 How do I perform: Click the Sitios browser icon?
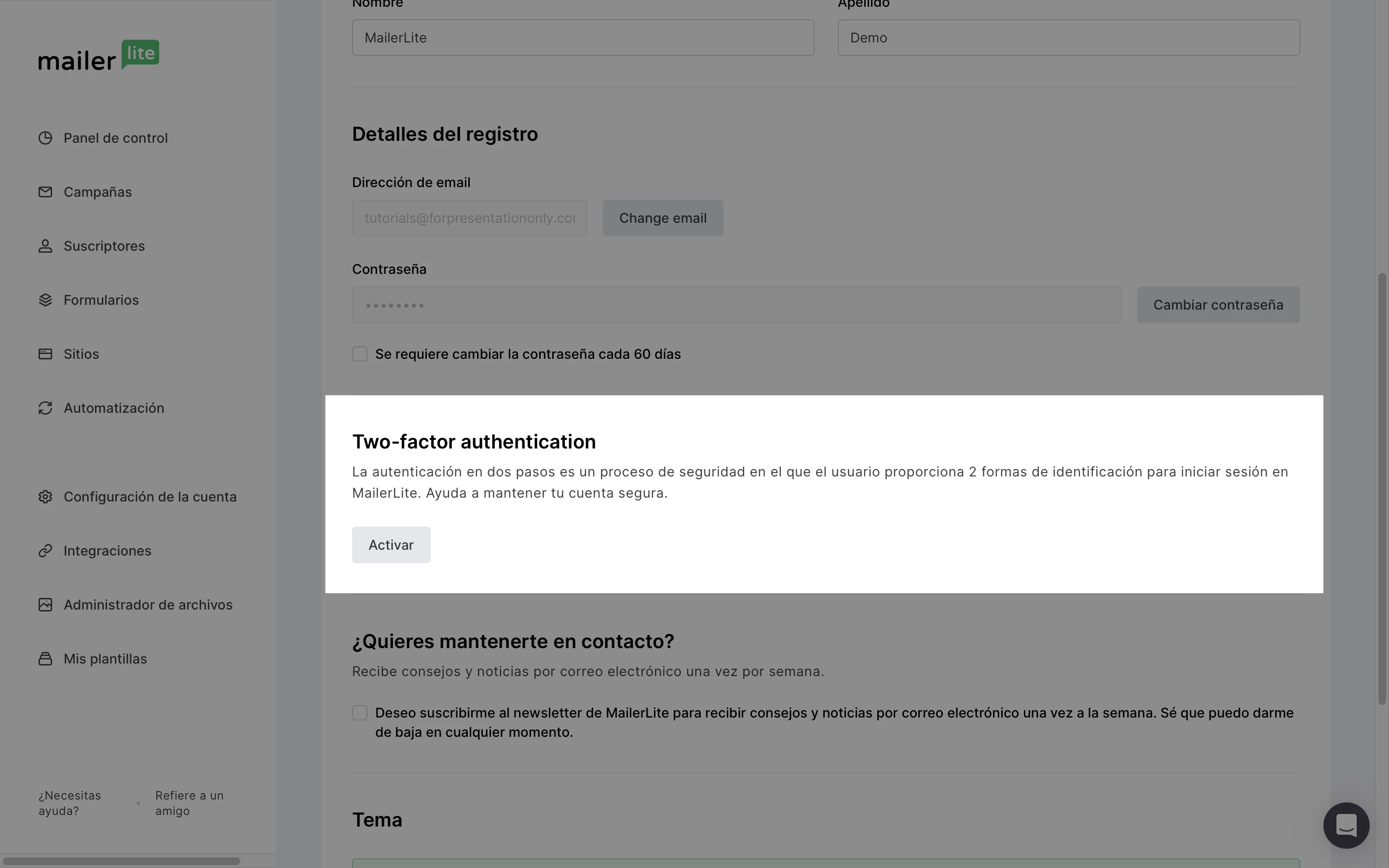[45, 353]
